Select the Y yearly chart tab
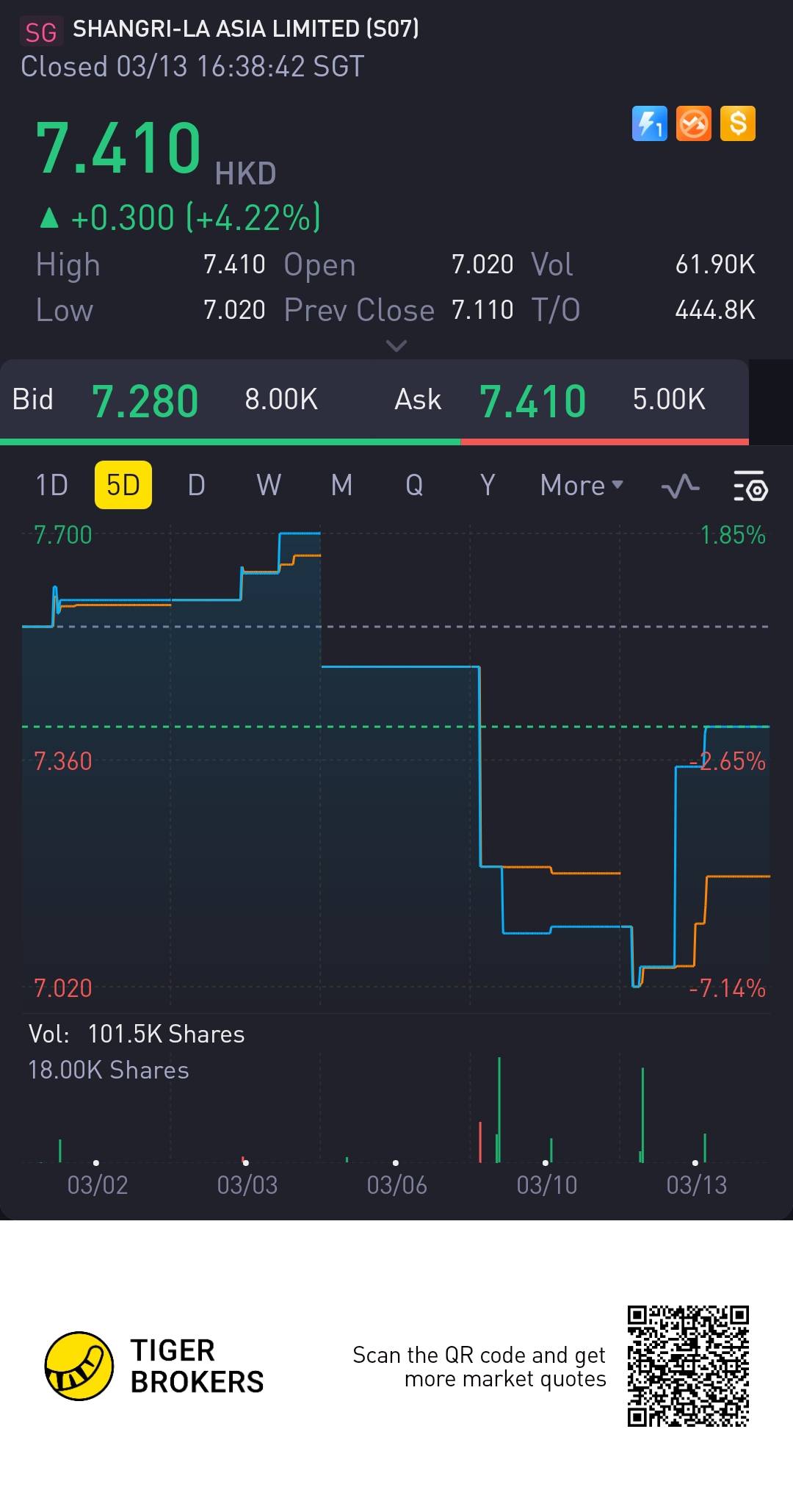 487,486
